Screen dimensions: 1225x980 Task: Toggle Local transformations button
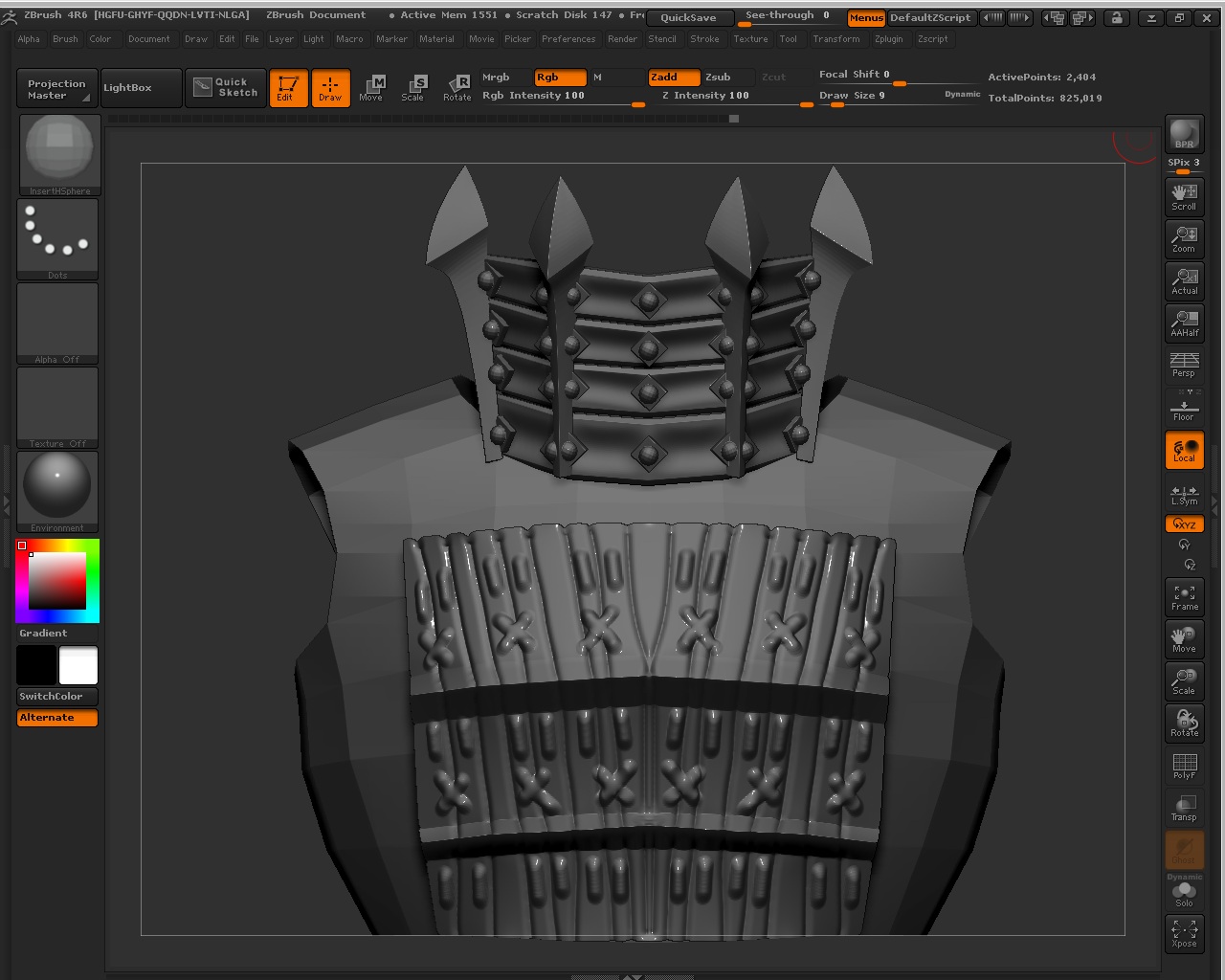1184,449
